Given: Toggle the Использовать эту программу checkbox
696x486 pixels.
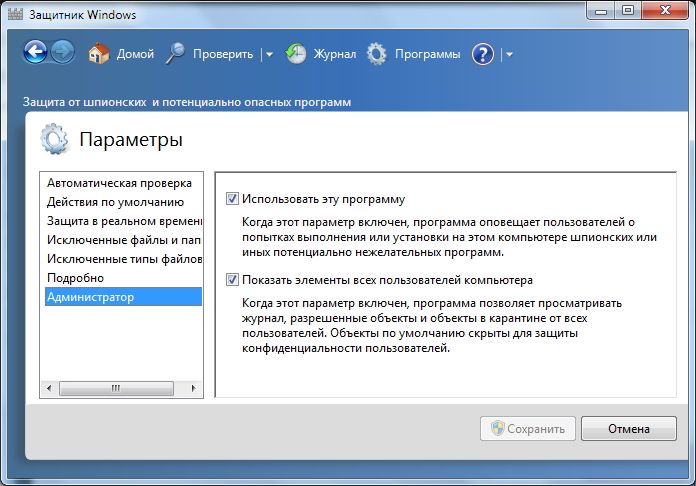Looking at the screenshot, I should [x=233, y=199].
